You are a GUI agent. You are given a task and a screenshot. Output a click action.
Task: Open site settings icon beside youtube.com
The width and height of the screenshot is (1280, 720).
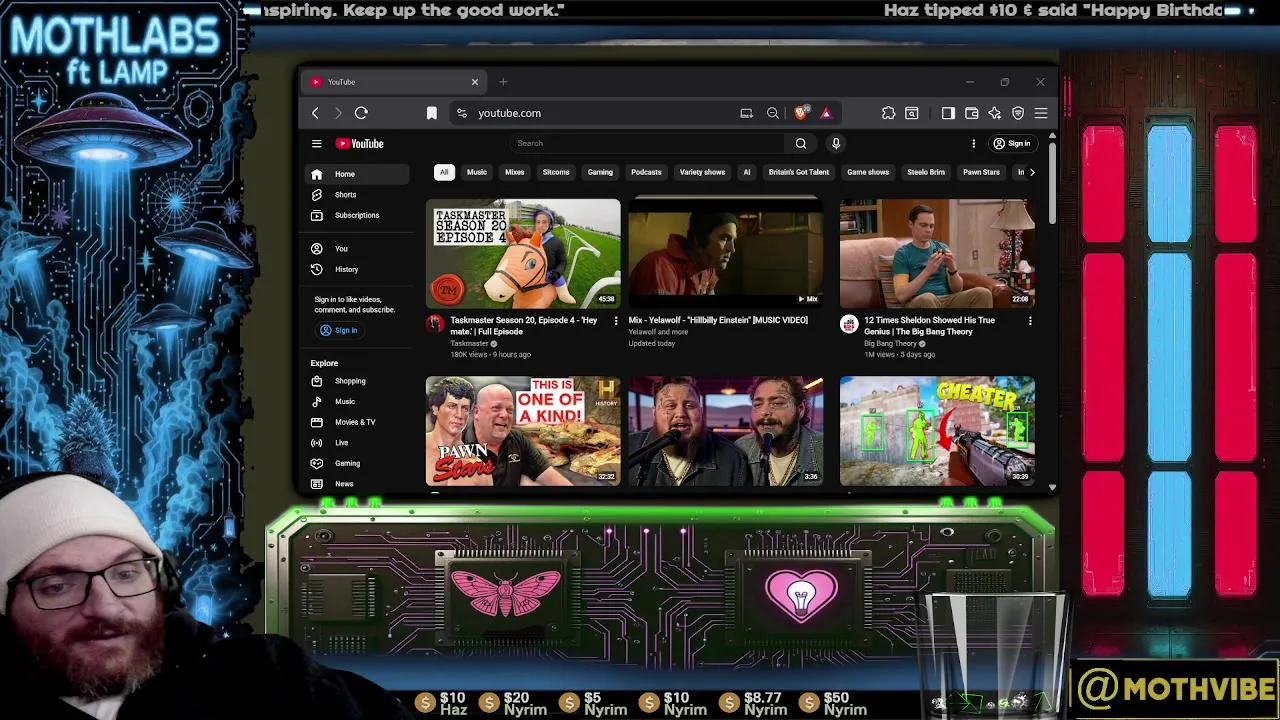point(461,113)
